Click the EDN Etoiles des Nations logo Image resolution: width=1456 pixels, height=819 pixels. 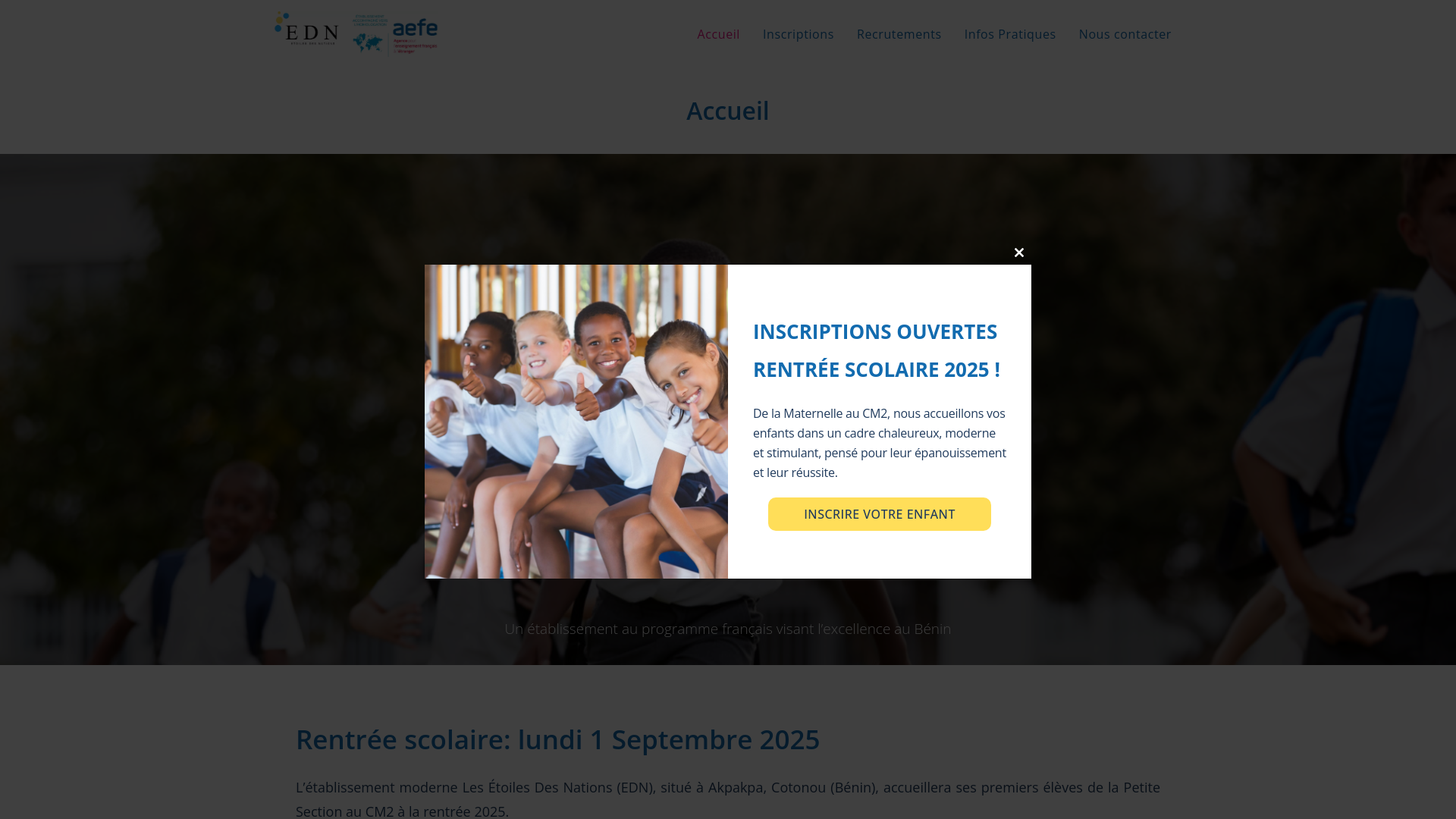(306, 29)
